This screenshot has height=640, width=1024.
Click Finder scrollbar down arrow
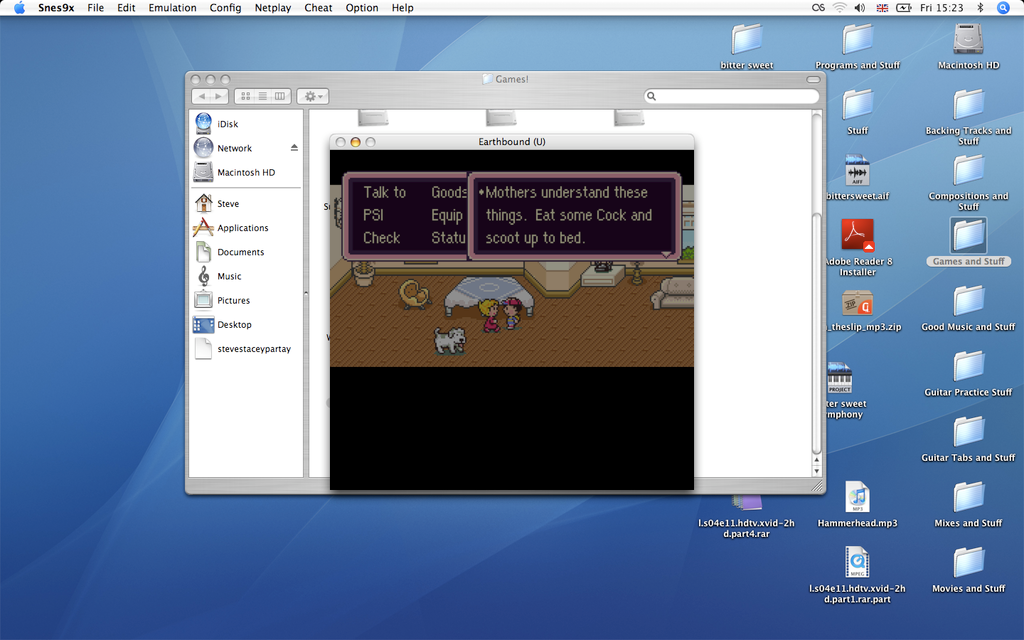coord(816,470)
